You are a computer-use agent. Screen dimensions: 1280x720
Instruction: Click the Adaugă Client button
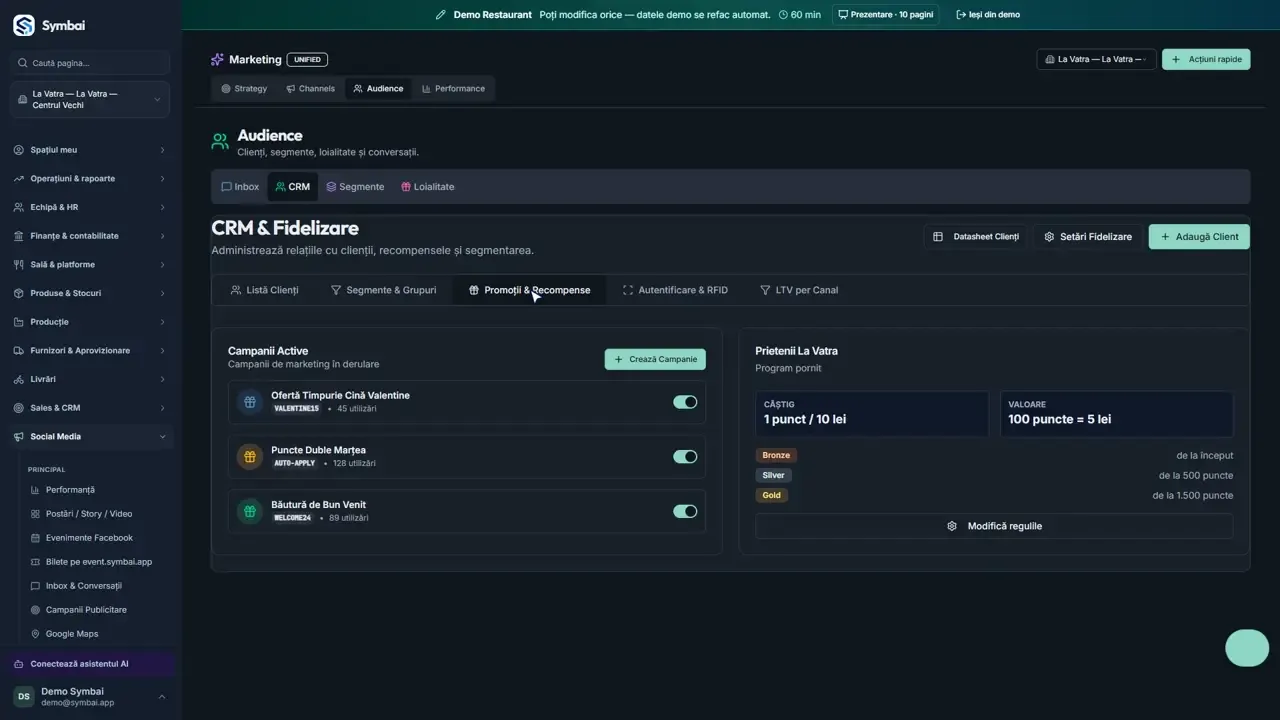tap(1199, 237)
